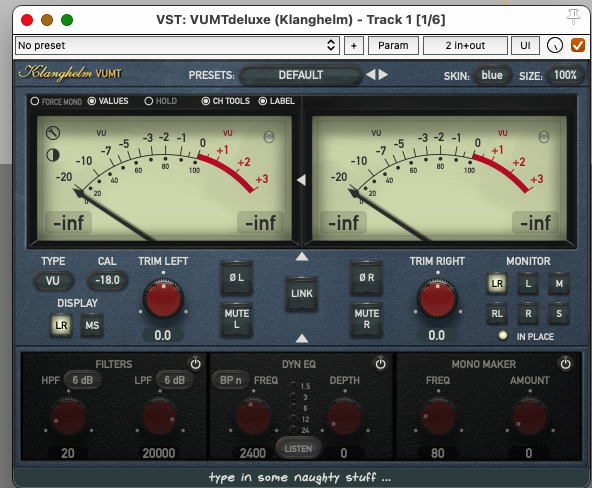Select M in the MONITOR section
Image resolution: width=592 pixels, height=488 pixels.
pos(559,283)
